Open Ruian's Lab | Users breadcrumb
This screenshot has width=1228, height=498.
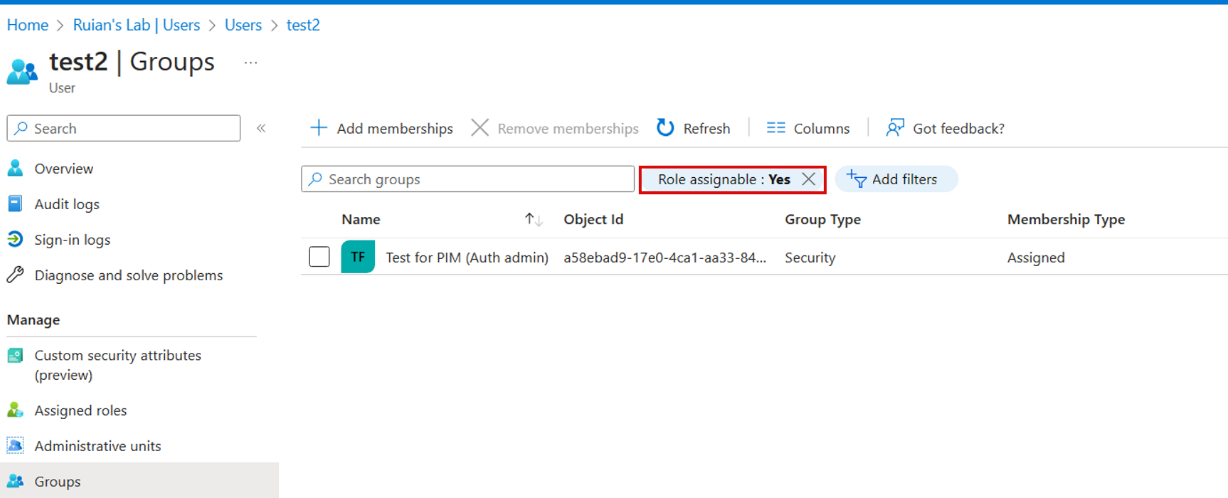click(x=137, y=25)
